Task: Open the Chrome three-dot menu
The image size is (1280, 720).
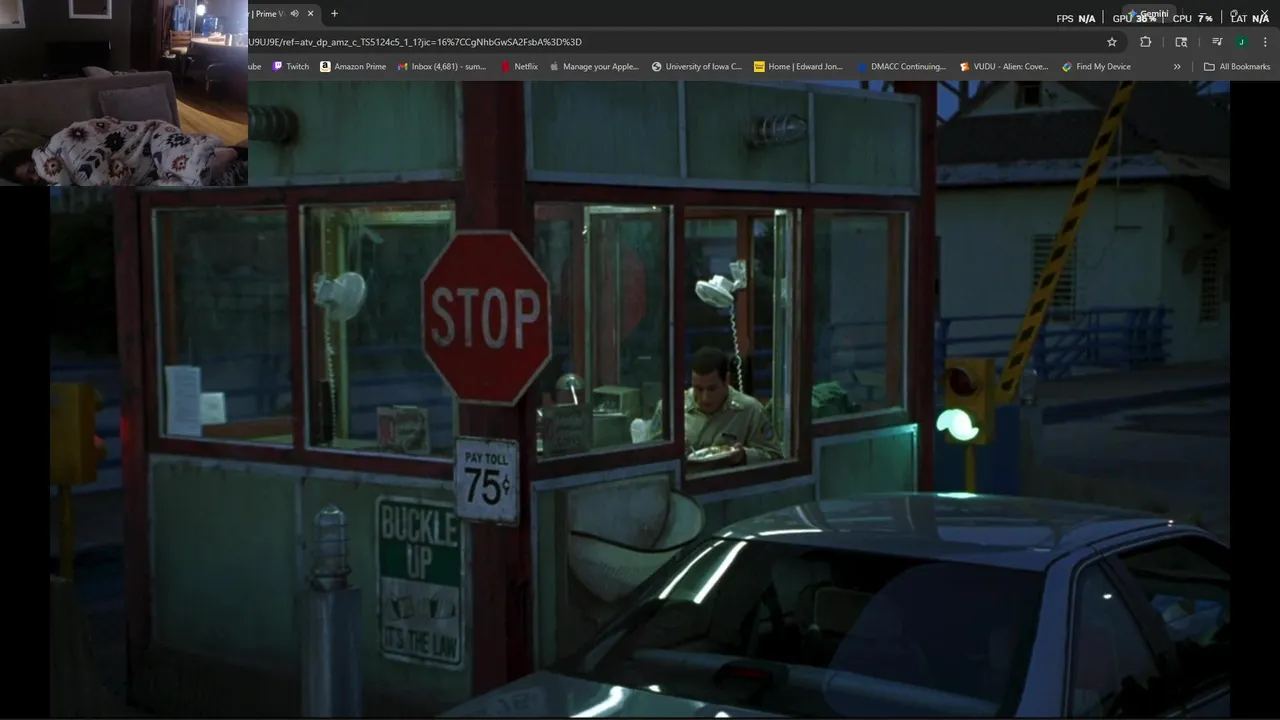Action: pos(1266,42)
